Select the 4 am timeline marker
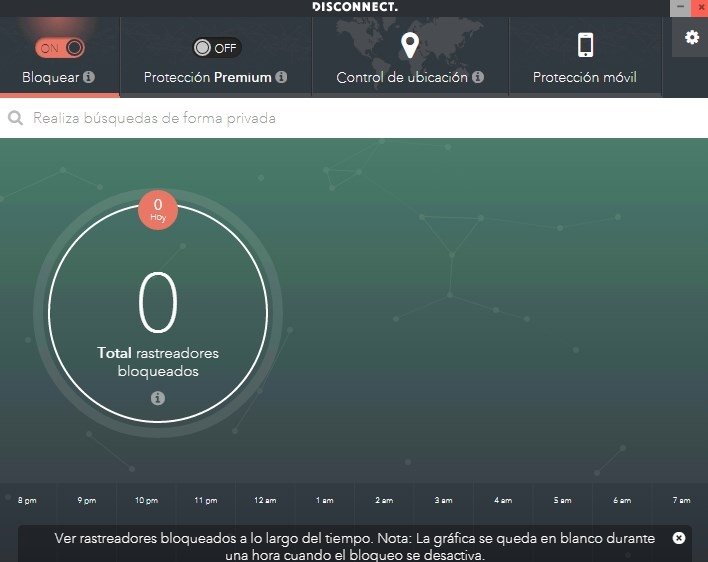708x562 pixels. click(x=503, y=500)
